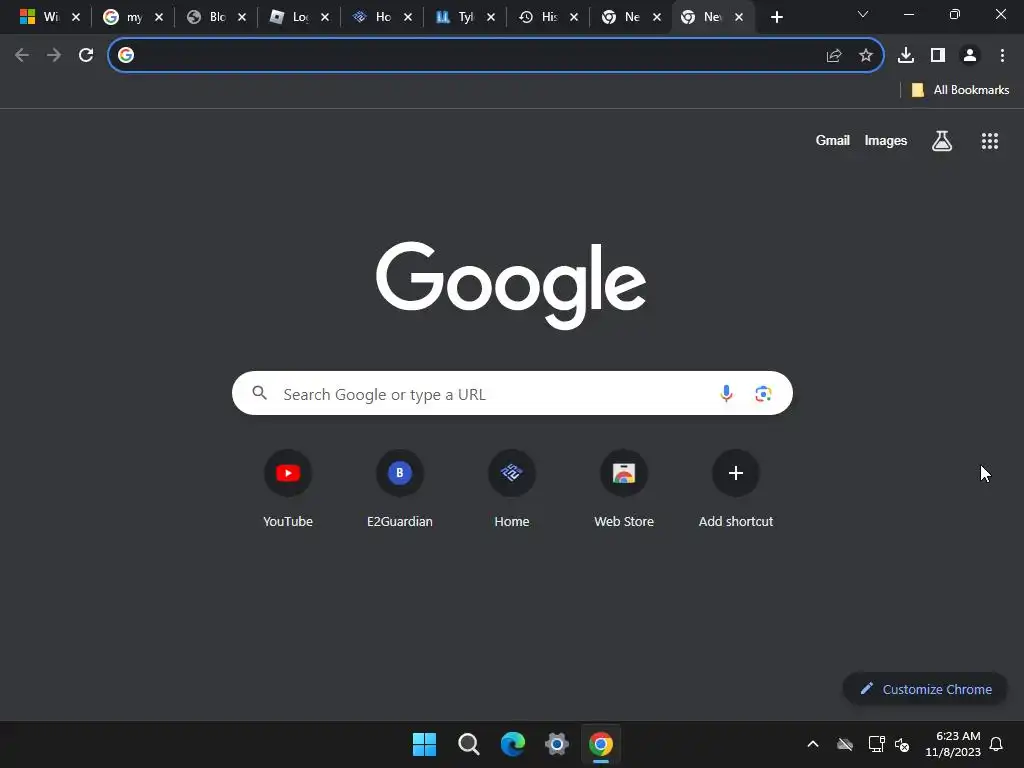The height and width of the screenshot is (768, 1024).
Task: Open the Windows Start menu
Action: (x=424, y=744)
